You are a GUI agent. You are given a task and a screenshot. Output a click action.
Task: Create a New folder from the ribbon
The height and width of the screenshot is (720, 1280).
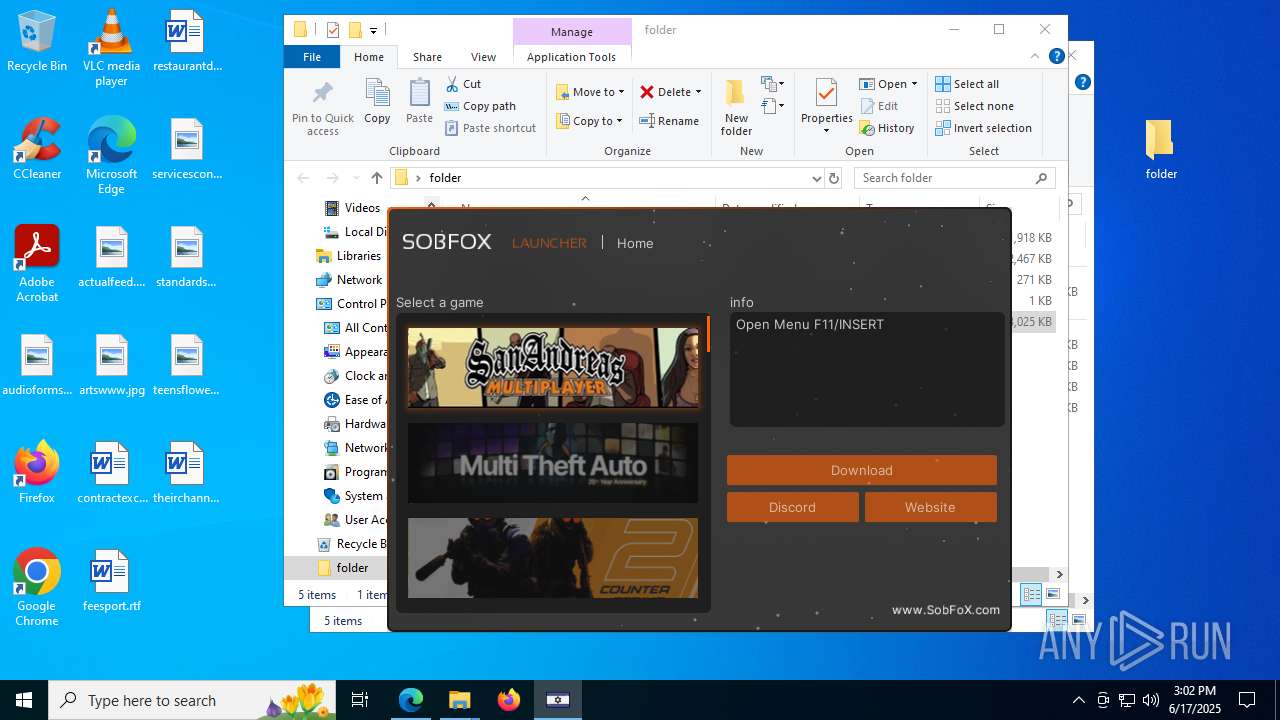pyautogui.click(x=736, y=108)
